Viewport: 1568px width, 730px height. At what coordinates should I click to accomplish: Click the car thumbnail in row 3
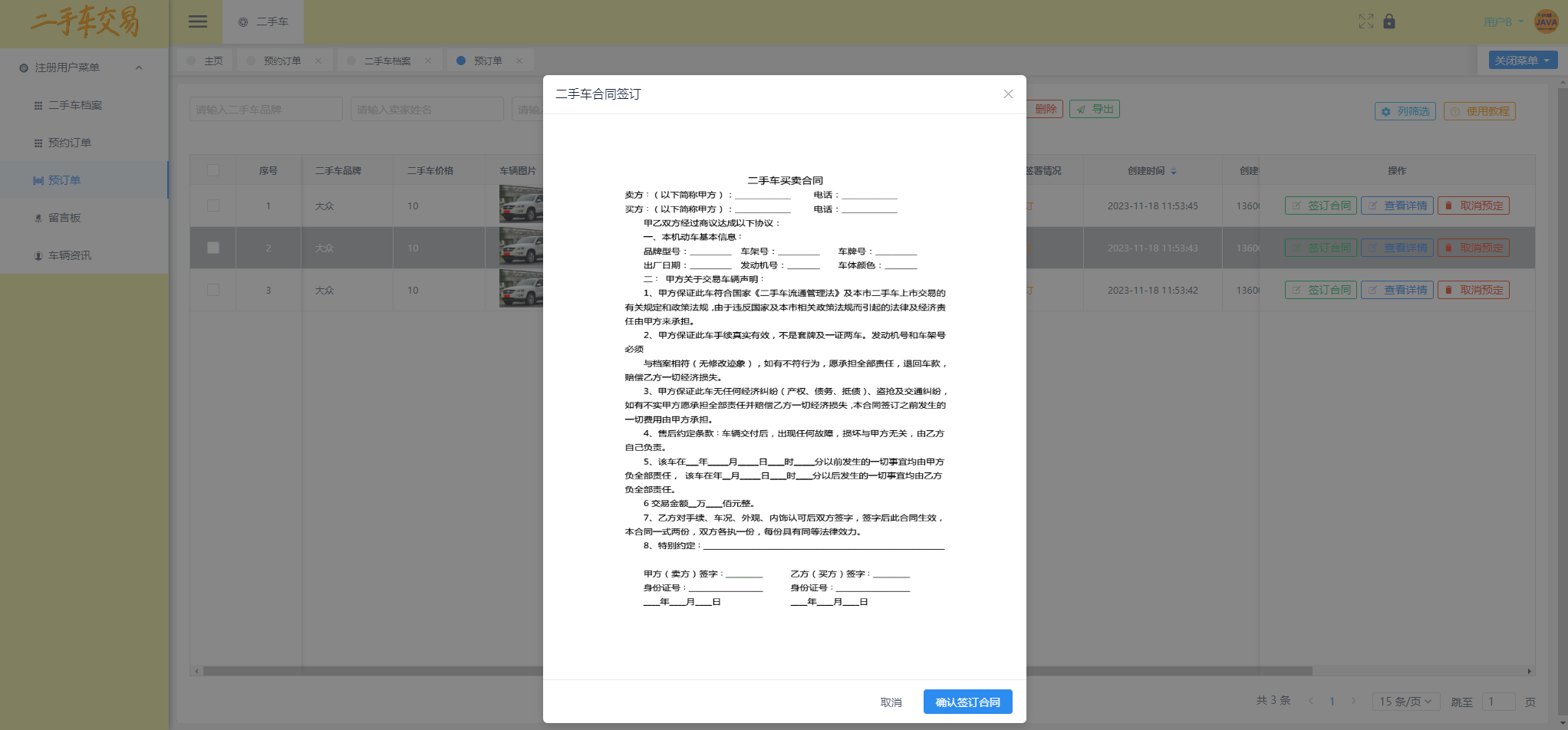(x=521, y=289)
